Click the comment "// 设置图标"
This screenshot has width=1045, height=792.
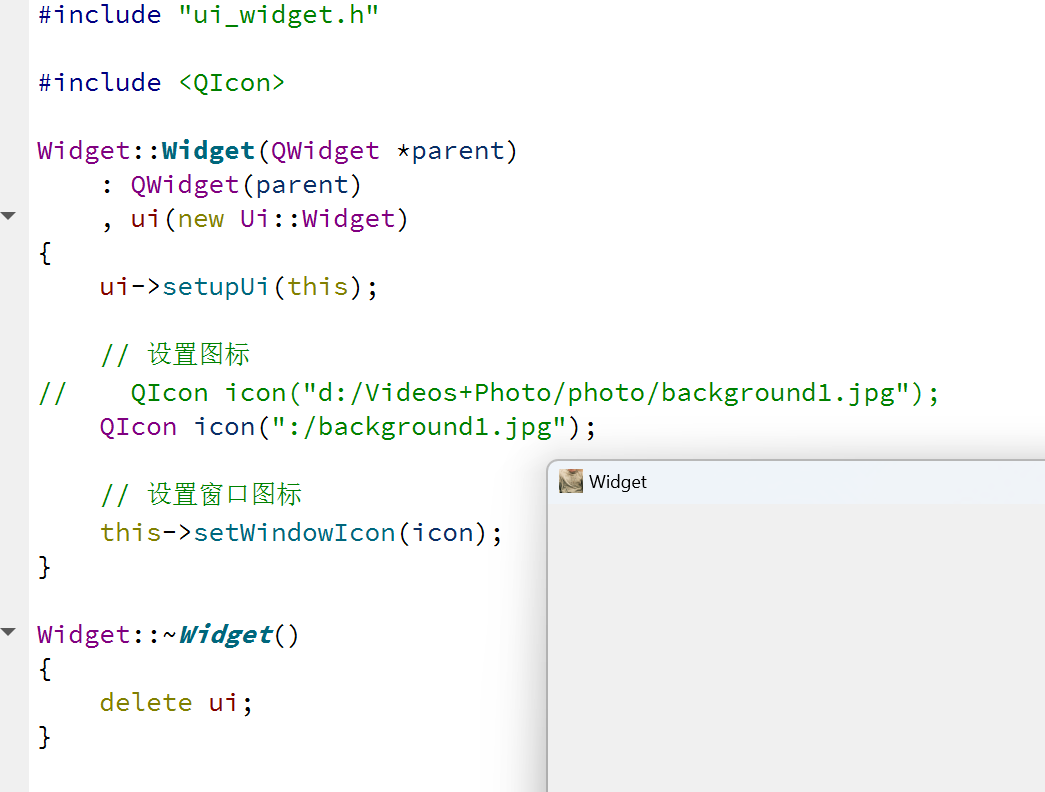coord(175,355)
